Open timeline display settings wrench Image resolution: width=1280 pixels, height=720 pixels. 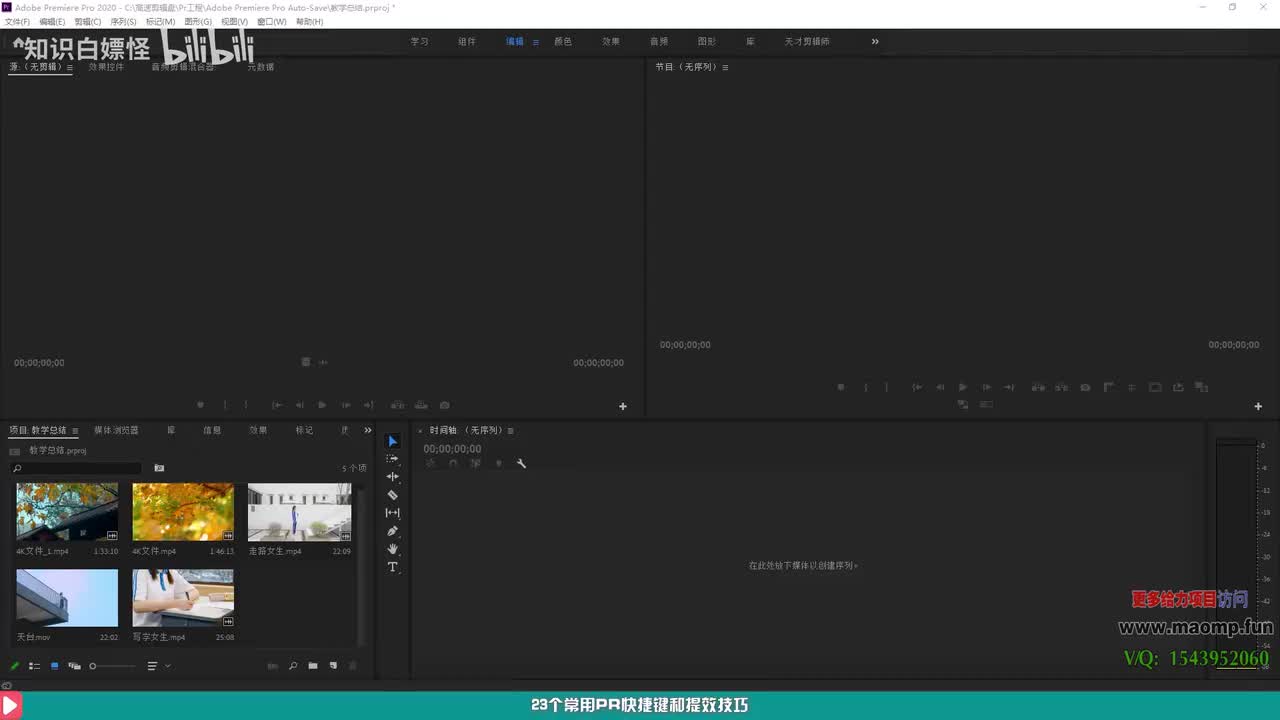click(521, 463)
